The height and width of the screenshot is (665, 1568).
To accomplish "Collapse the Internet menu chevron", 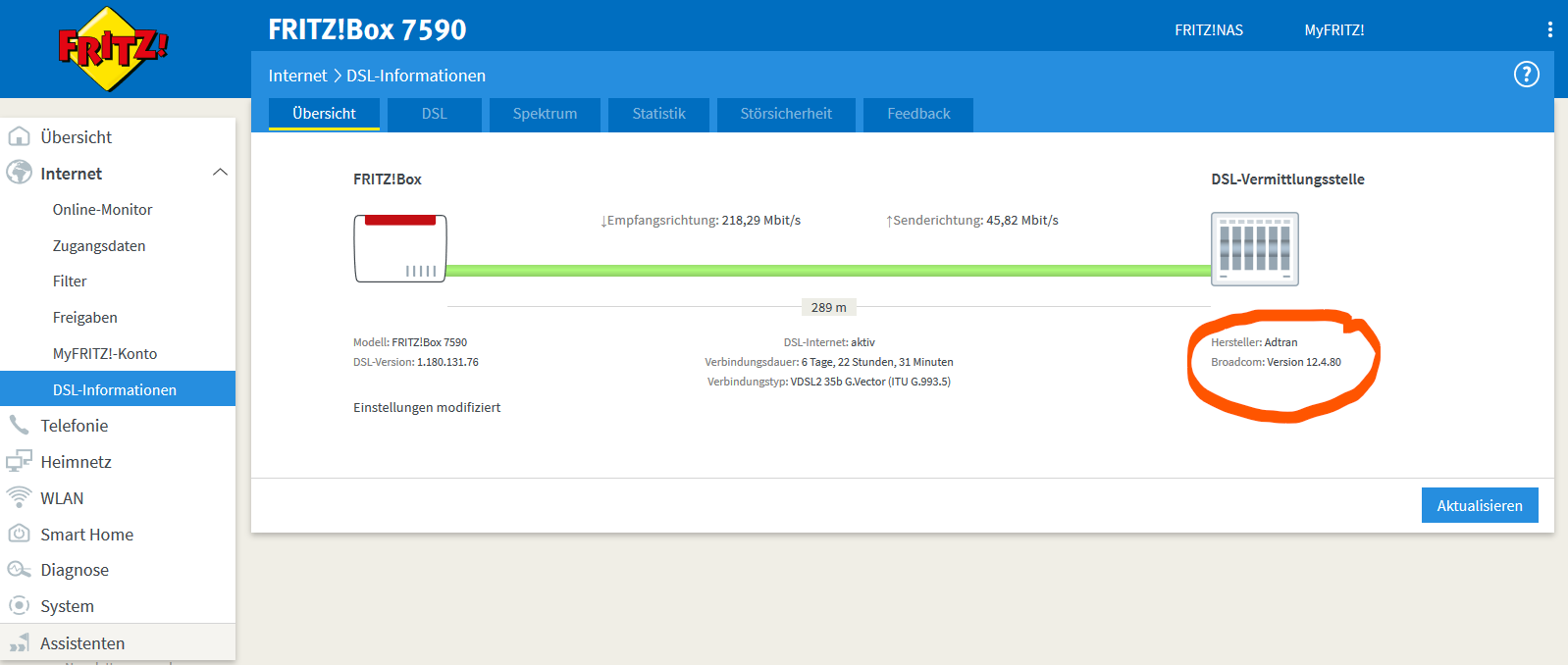I will 220,173.
